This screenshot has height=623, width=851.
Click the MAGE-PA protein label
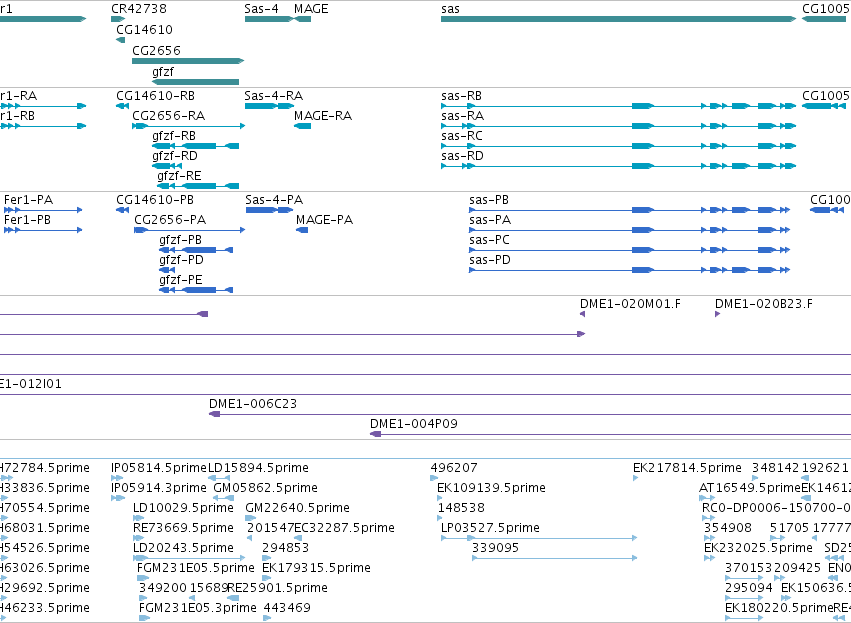[x=325, y=220]
